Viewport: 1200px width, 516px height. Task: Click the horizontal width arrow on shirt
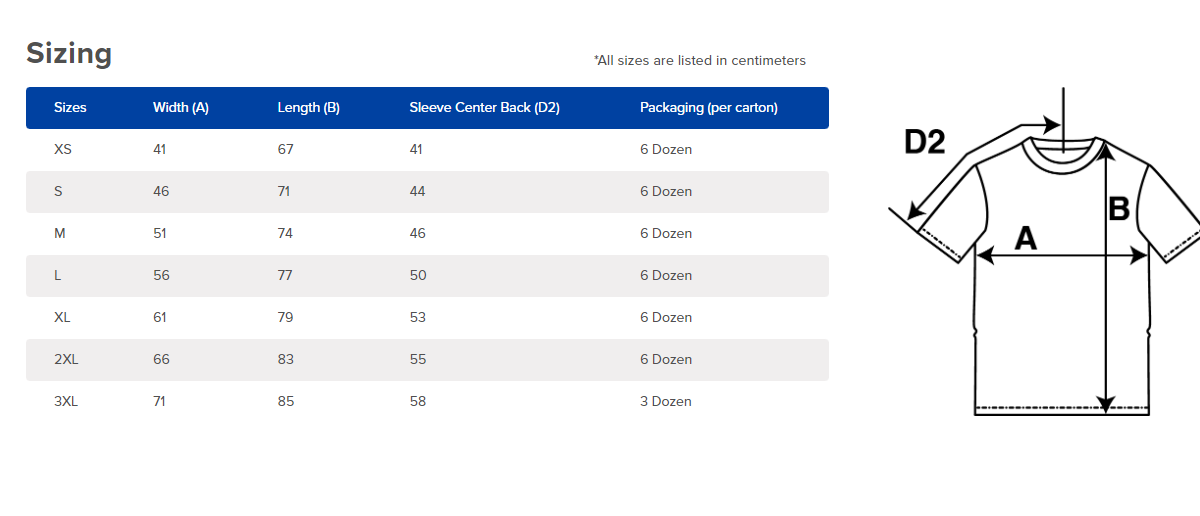pos(1062,256)
